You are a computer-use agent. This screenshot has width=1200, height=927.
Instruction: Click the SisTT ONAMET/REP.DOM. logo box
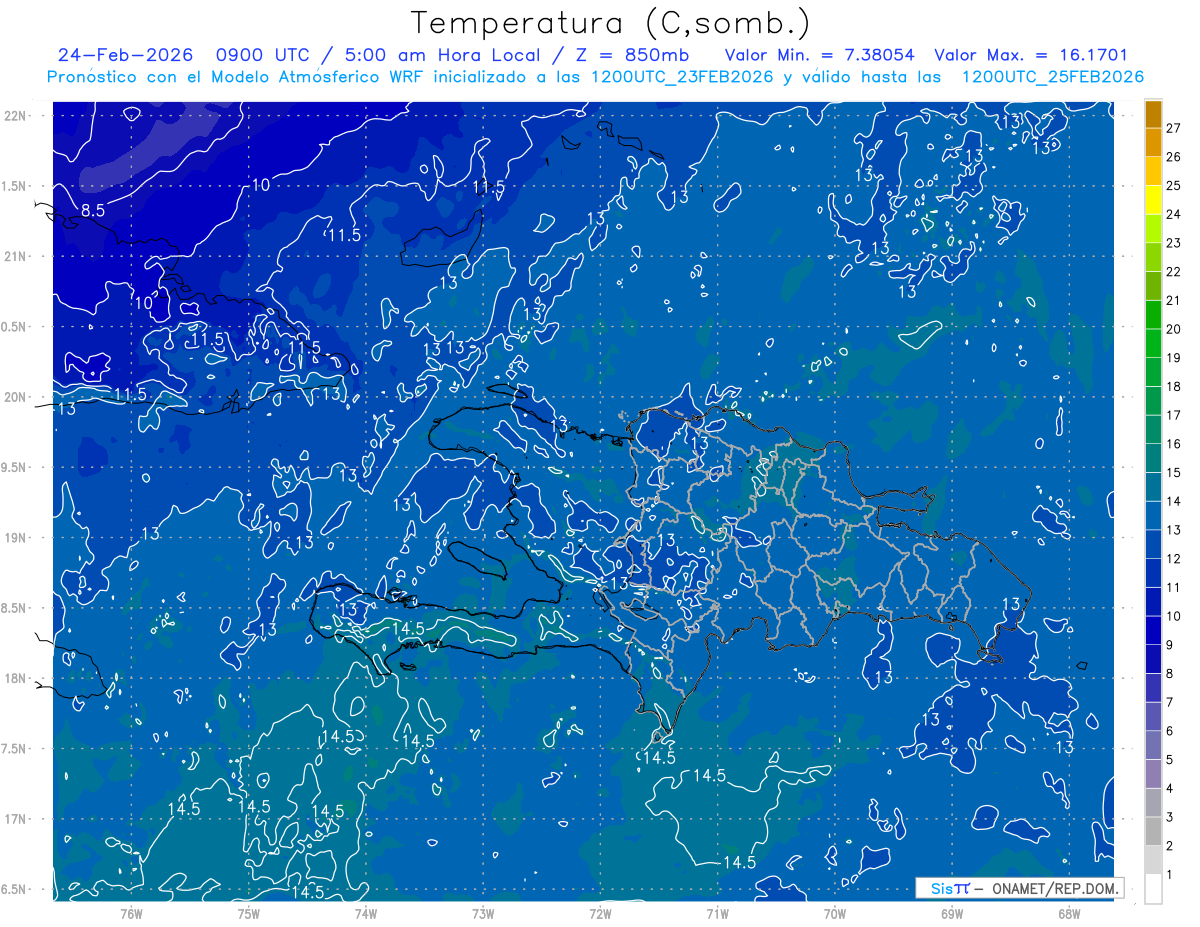(1020, 888)
